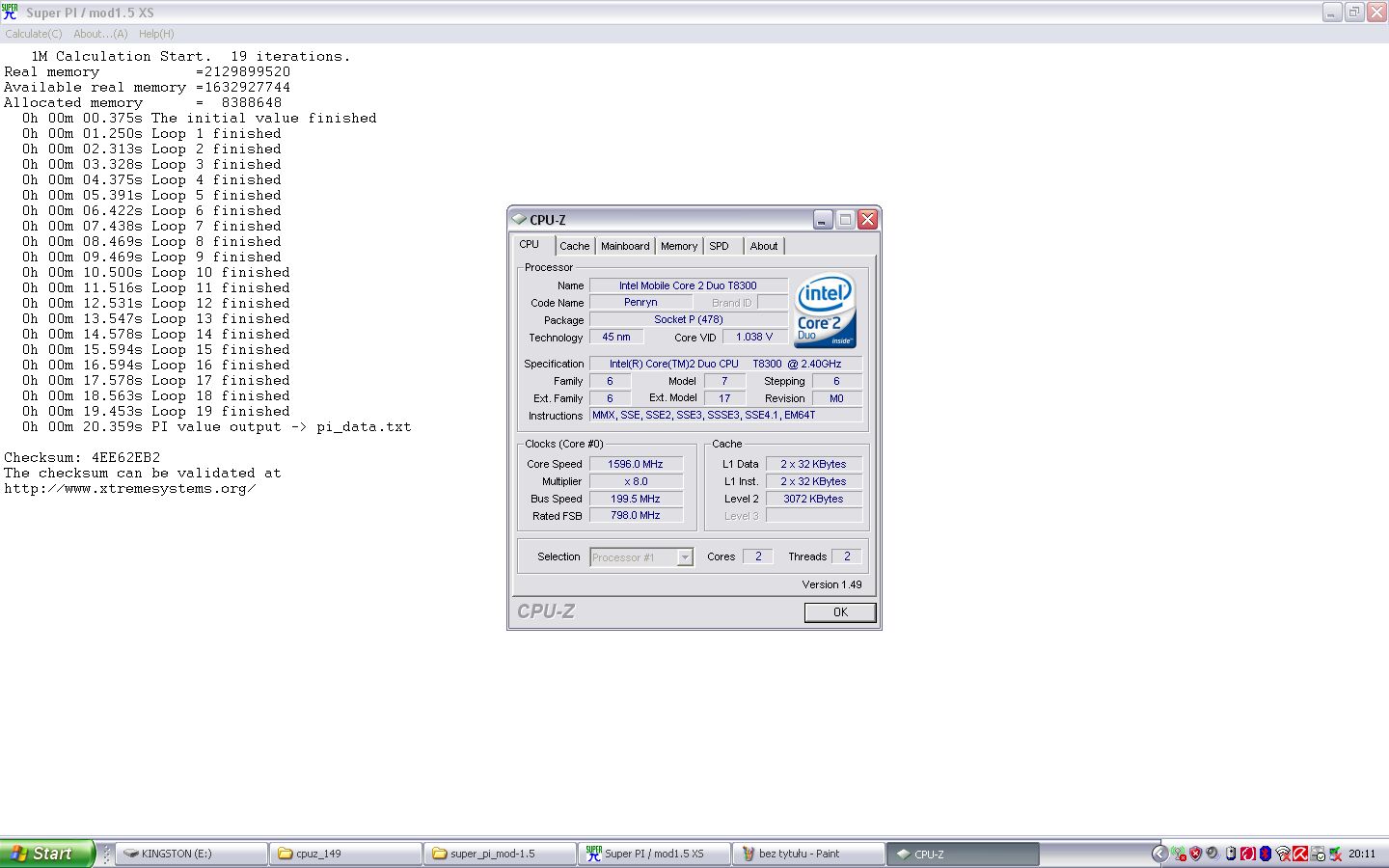The height and width of the screenshot is (868, 1389).
Task: Click the red swirl tray icon beside Bluetooth
Action: click(x=1248, y=854)
